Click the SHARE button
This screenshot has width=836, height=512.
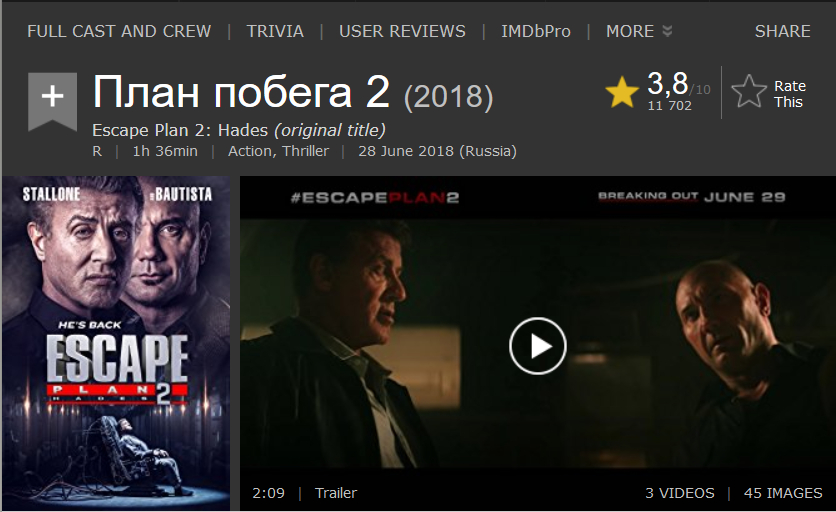(x=783, y=31)
